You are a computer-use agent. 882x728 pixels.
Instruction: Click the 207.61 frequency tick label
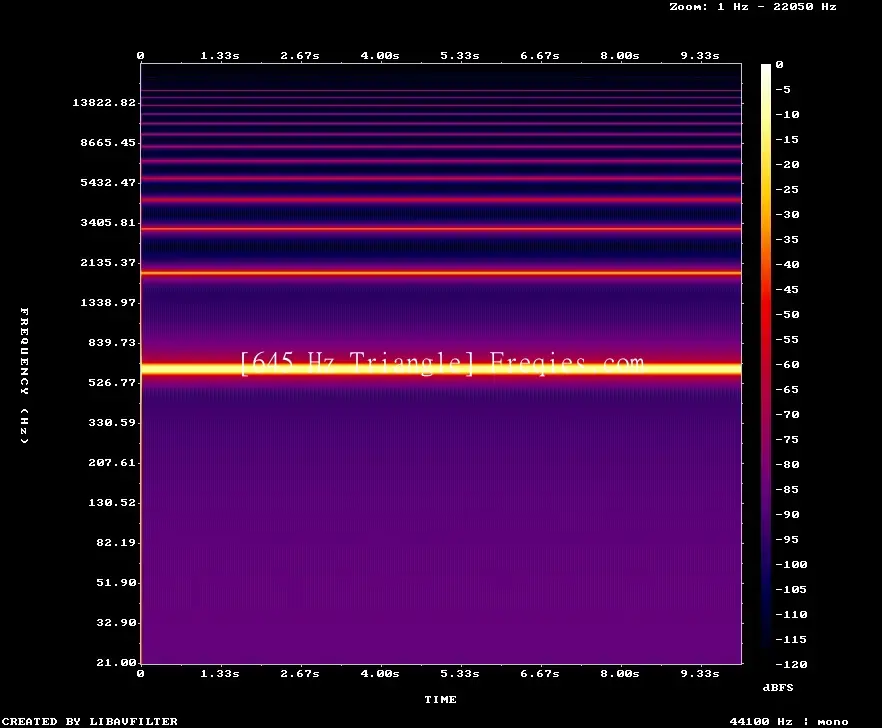tap(112, 462)
